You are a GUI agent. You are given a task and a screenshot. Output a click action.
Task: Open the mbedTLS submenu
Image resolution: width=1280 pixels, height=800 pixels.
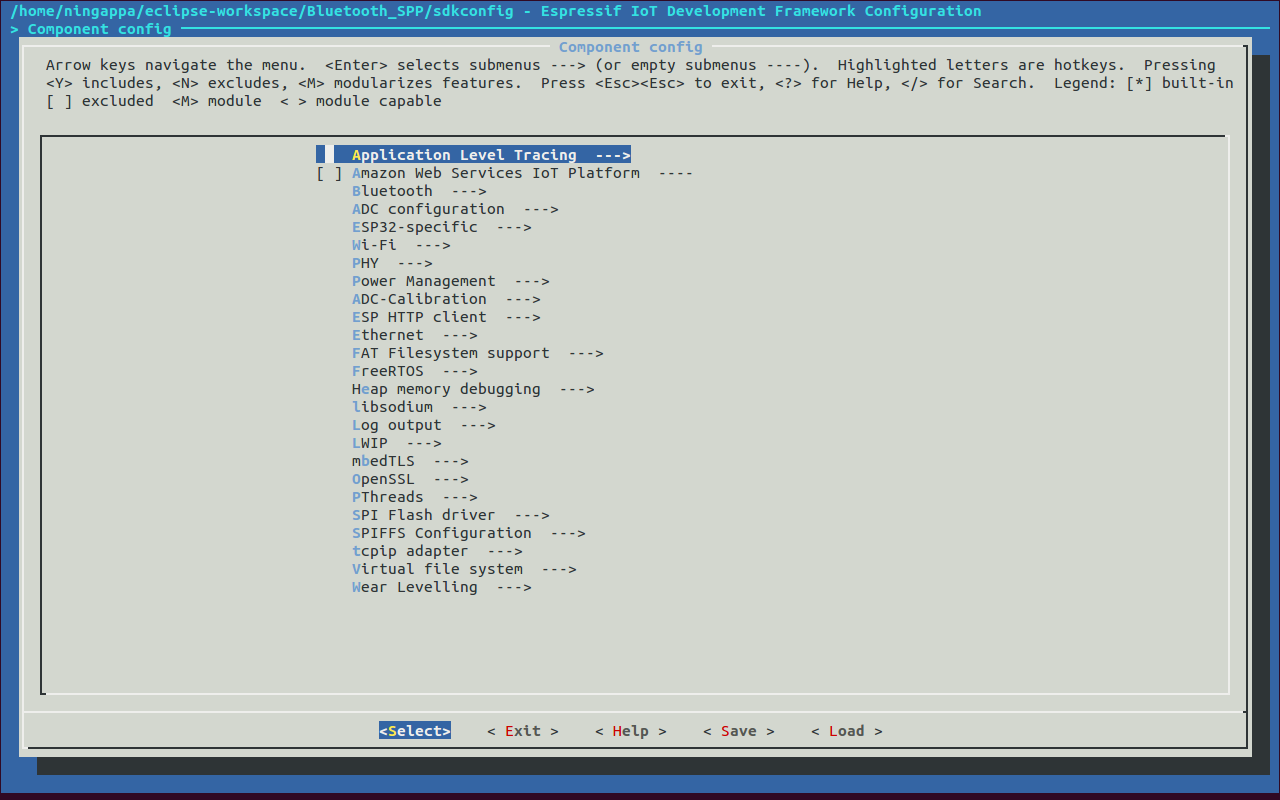(x=410, y=461)
